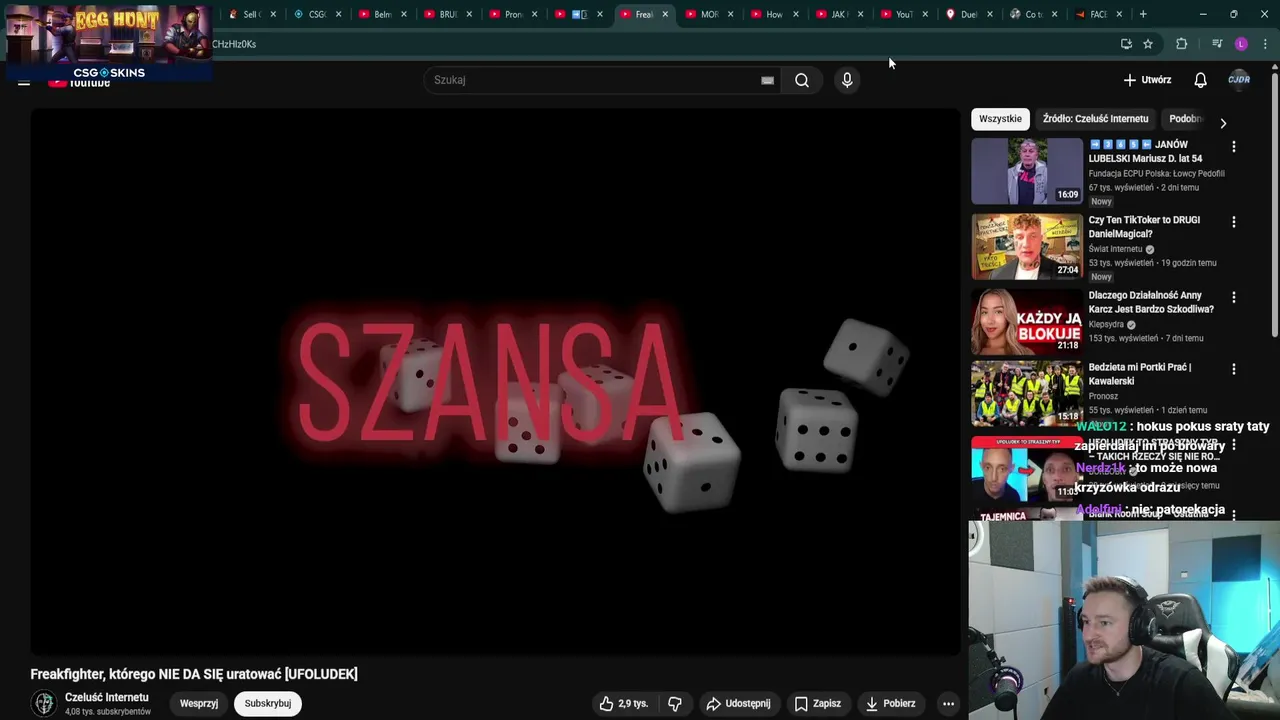This screenshot has height=720, width=1280.
Task: Open the account avatar menu
Action: (1239, 80)
